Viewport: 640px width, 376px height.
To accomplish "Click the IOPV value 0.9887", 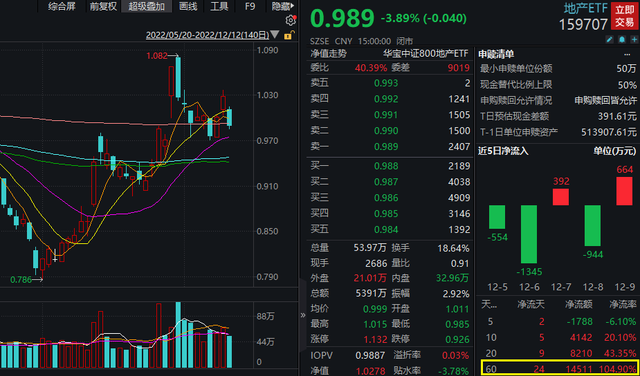I will [x=370, y=356].
